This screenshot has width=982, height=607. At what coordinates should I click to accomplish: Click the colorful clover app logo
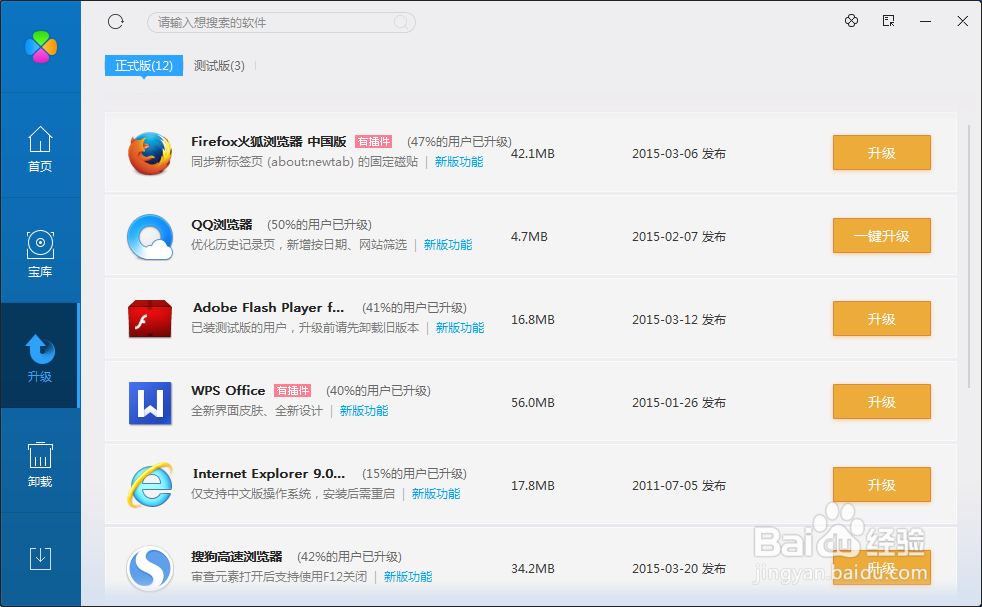[x=41, y=47]
